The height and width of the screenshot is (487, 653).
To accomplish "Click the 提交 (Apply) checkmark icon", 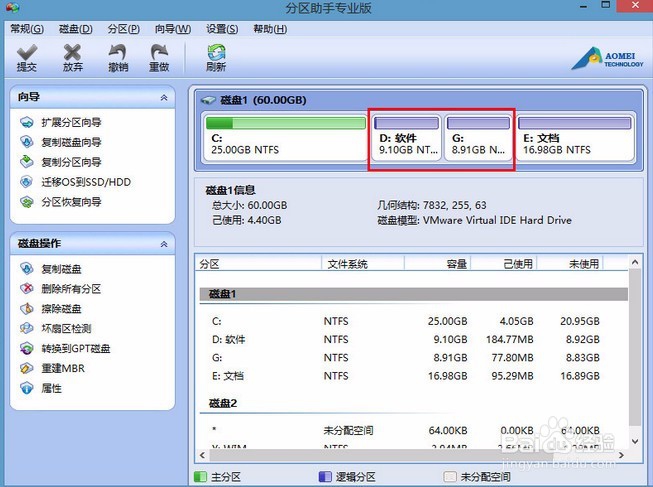I will (27, 53).
